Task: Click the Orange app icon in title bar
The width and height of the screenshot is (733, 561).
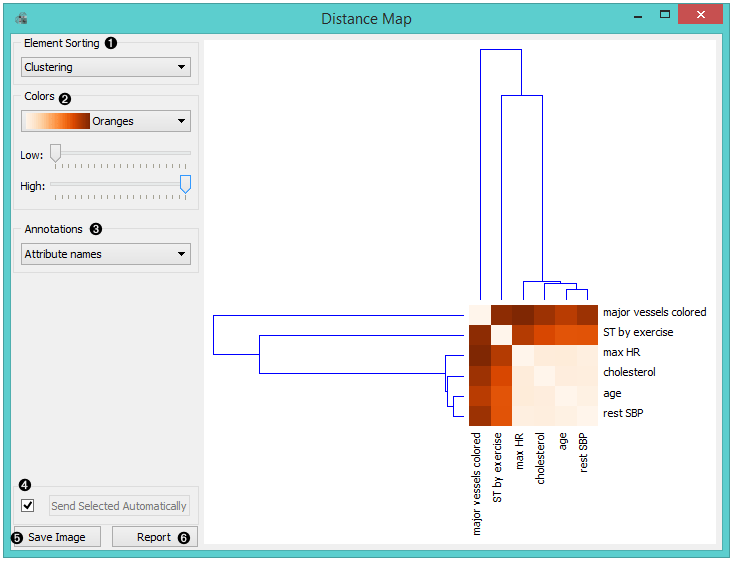Action: [22, 18]
